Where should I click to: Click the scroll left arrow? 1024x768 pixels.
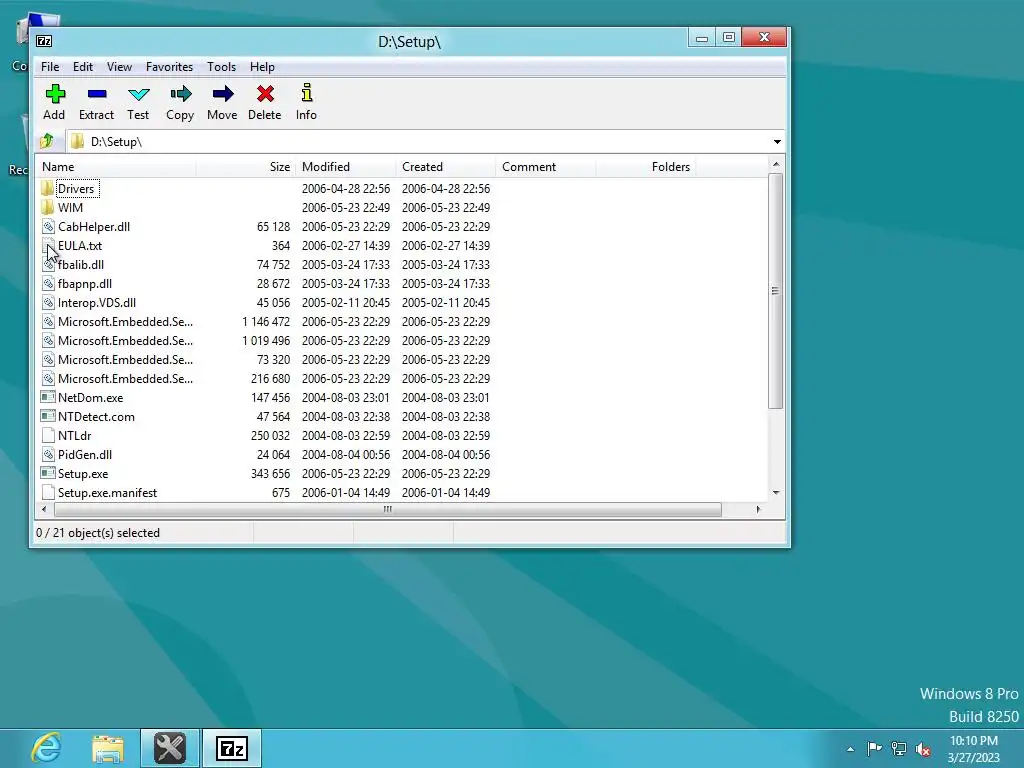click(x=44, y=509)
